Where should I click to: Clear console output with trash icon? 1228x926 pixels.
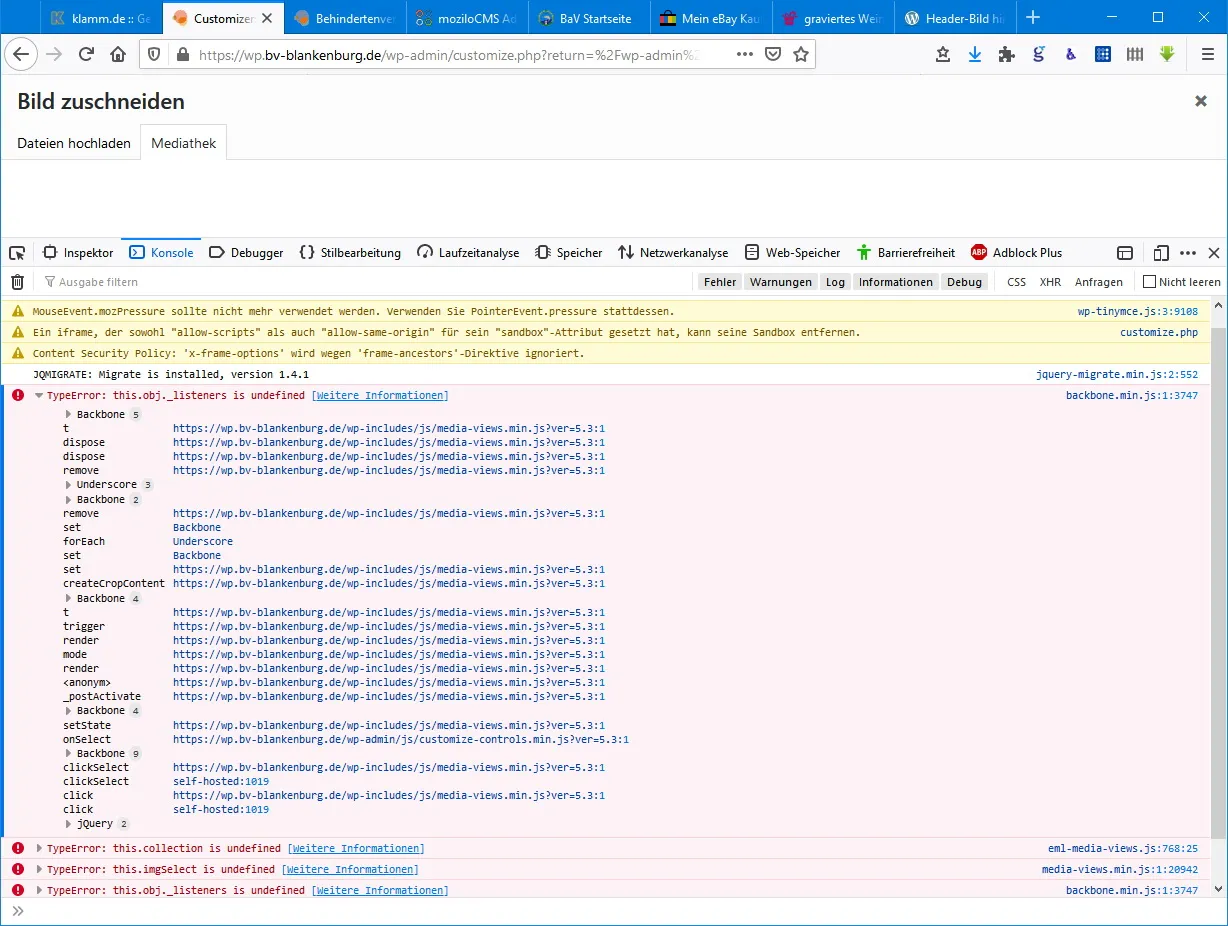point(17,282)
